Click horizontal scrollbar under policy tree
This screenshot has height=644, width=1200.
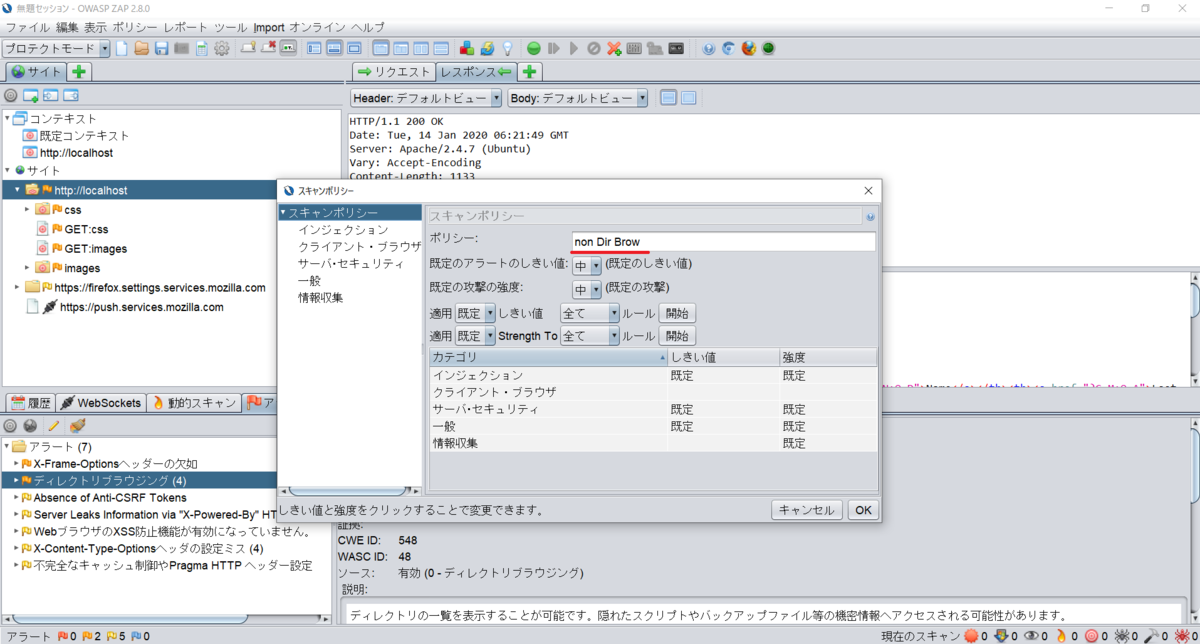[x=349, y=492]
